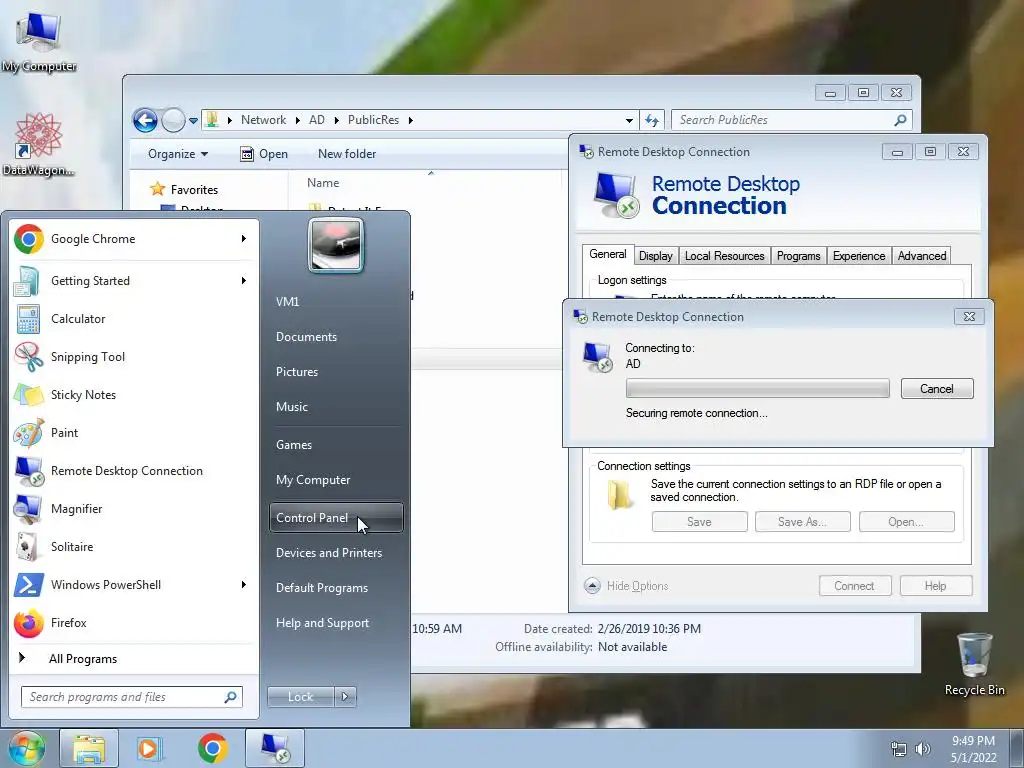Open Games from Start menu
Viewport: 1024px width, 768px height.
pos(336,445)
